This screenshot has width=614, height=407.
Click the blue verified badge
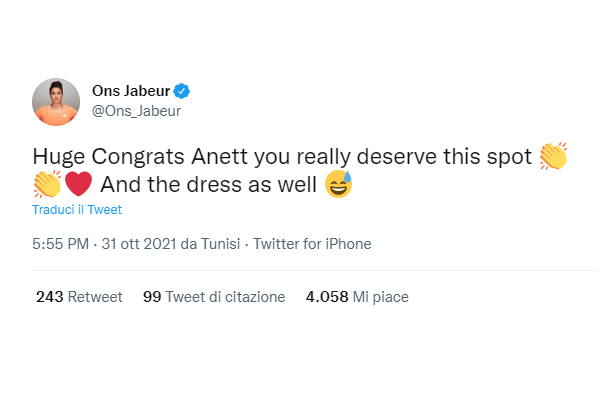(x=182, y=91)
